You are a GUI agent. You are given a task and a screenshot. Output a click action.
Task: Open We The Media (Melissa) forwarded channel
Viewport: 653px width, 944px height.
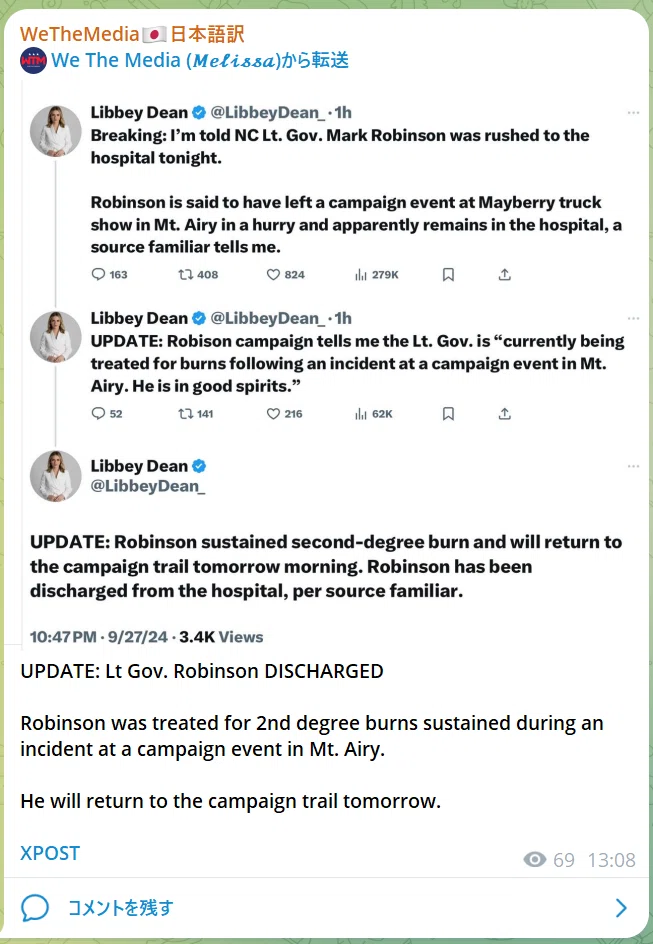[184, 60]
